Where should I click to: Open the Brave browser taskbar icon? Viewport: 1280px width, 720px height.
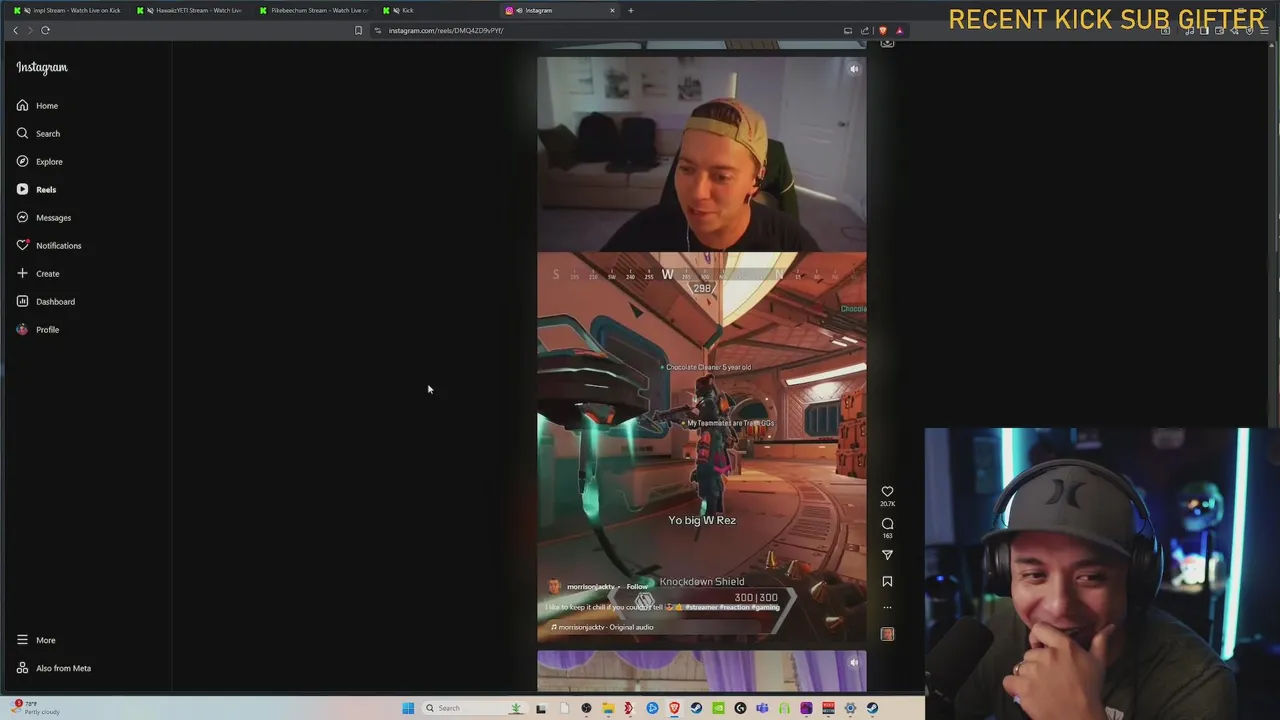[x=674, y=708]
